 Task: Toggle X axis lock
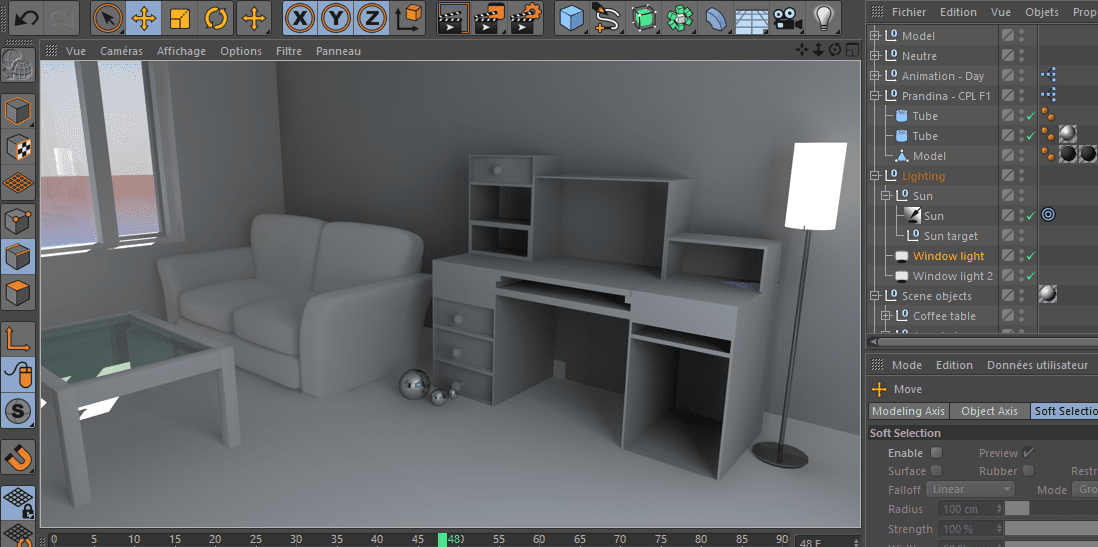(298, 18)
